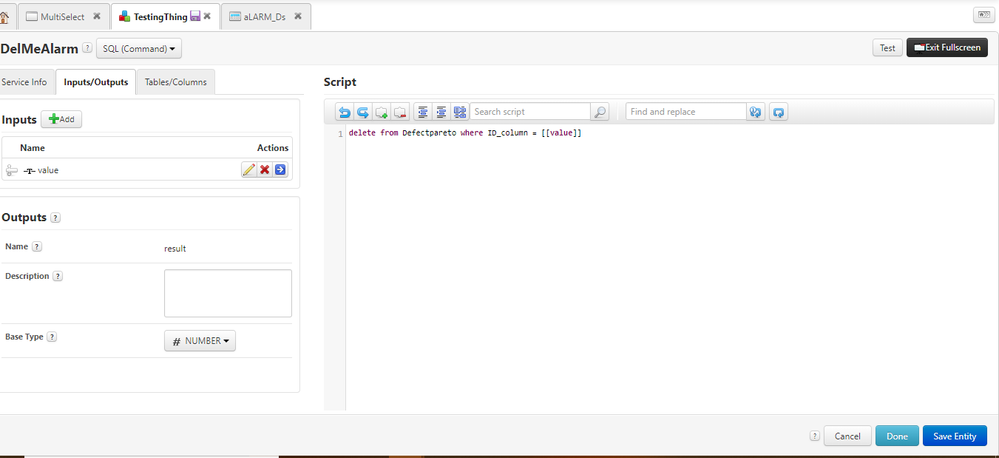This screenshot has height=458, width=999.
Task: Delete the value input using red X
Action: 264,170
